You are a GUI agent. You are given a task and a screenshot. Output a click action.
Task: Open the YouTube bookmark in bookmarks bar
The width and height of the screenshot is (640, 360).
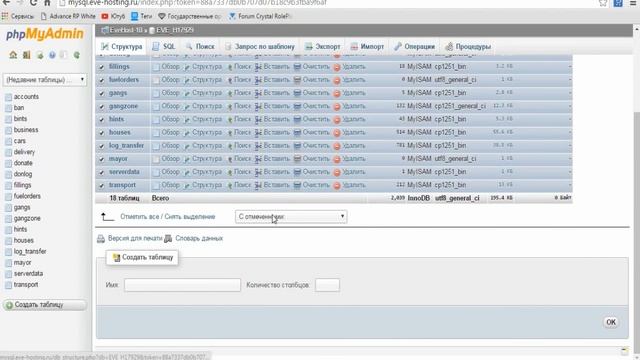tap(113, 16)
